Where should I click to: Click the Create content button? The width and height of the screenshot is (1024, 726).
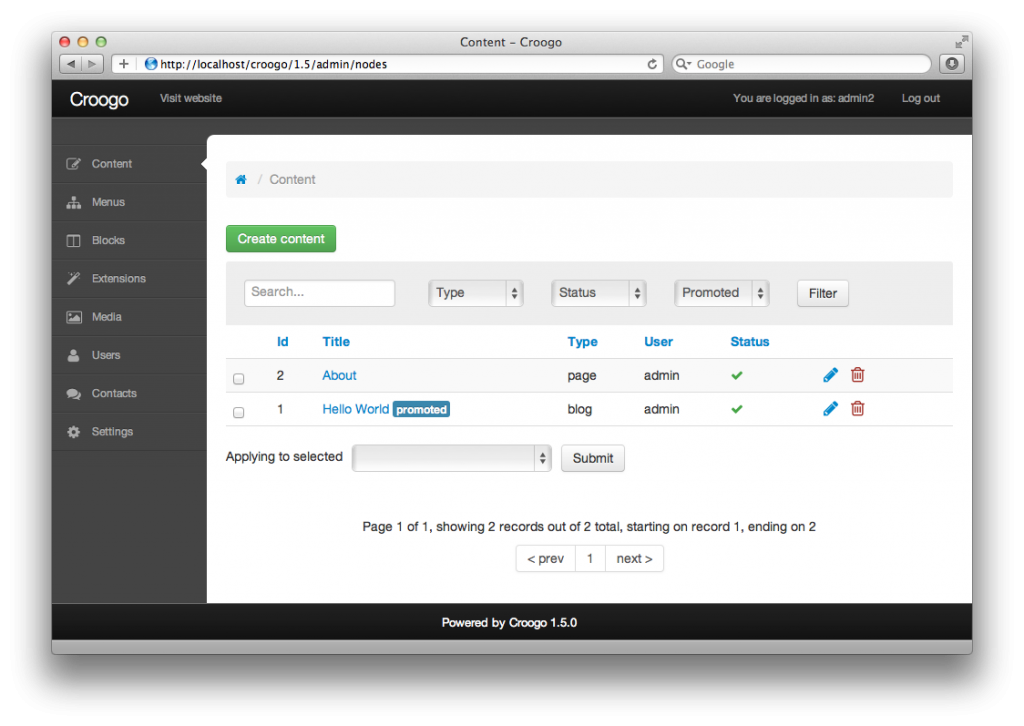(x=281, y=239)
